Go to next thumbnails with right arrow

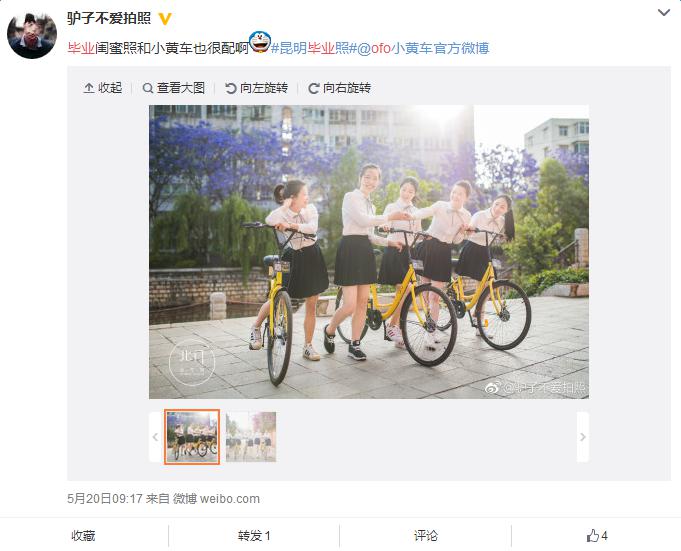582,437
